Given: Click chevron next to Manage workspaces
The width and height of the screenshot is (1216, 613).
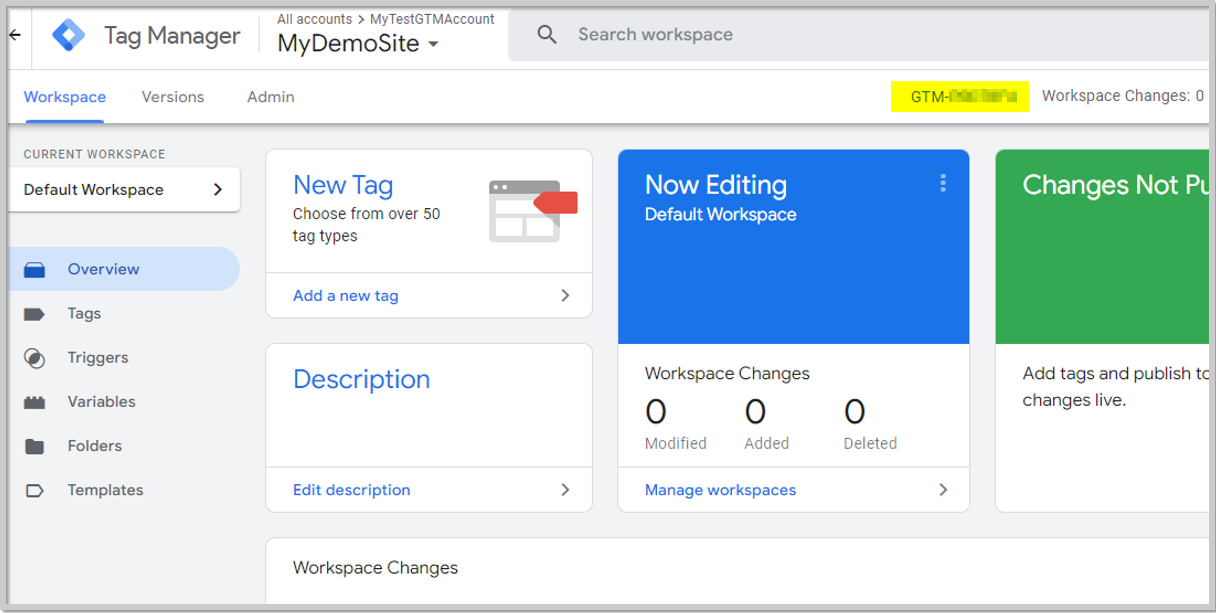Looking at the screenshot, I should 942,490.
